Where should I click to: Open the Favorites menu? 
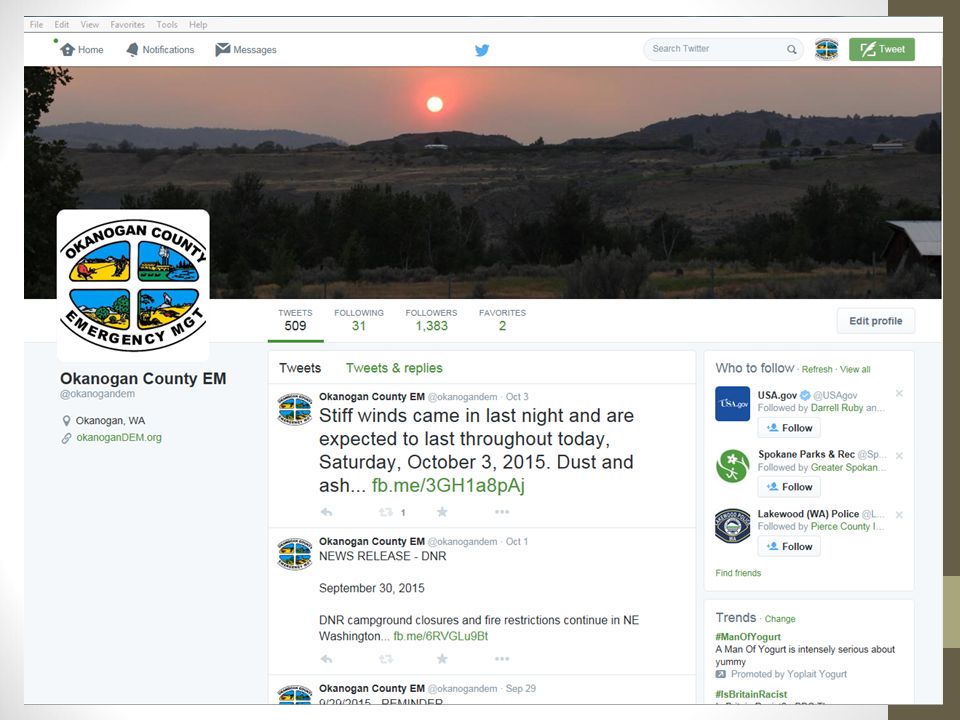(127, 24)
